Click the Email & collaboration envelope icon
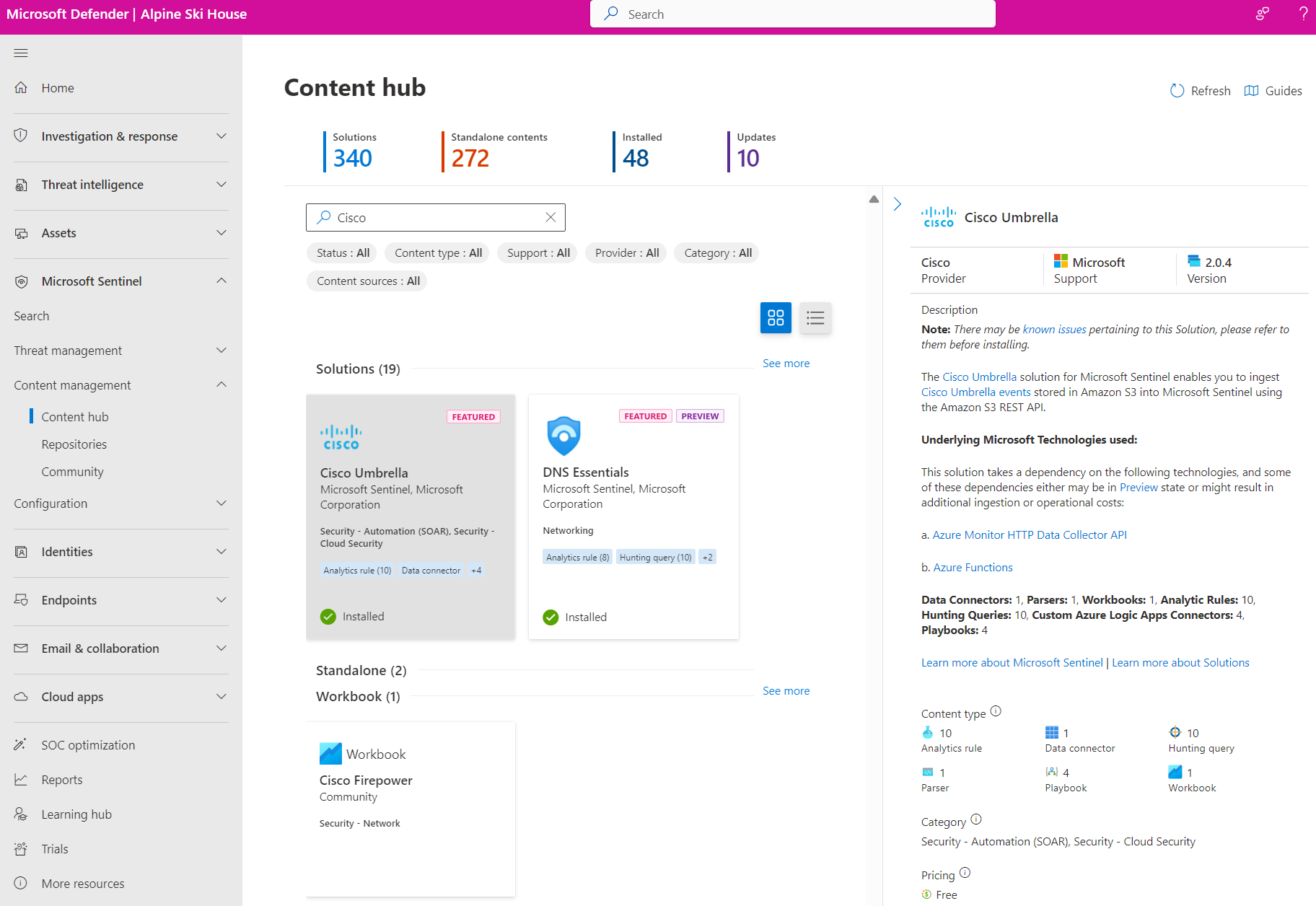 (21, 648)
